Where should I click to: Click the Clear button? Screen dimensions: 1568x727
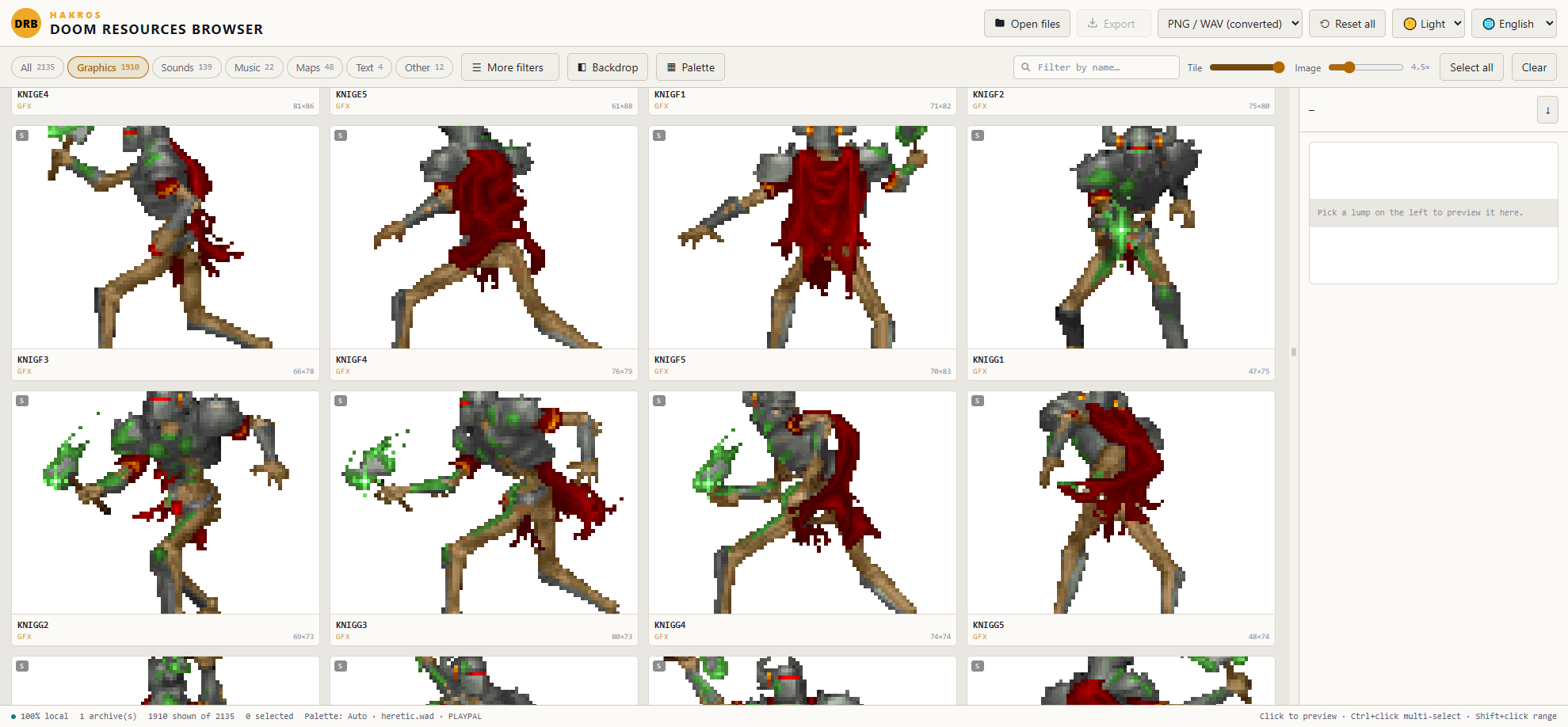pyautogui.click(x=1534, y=67)
